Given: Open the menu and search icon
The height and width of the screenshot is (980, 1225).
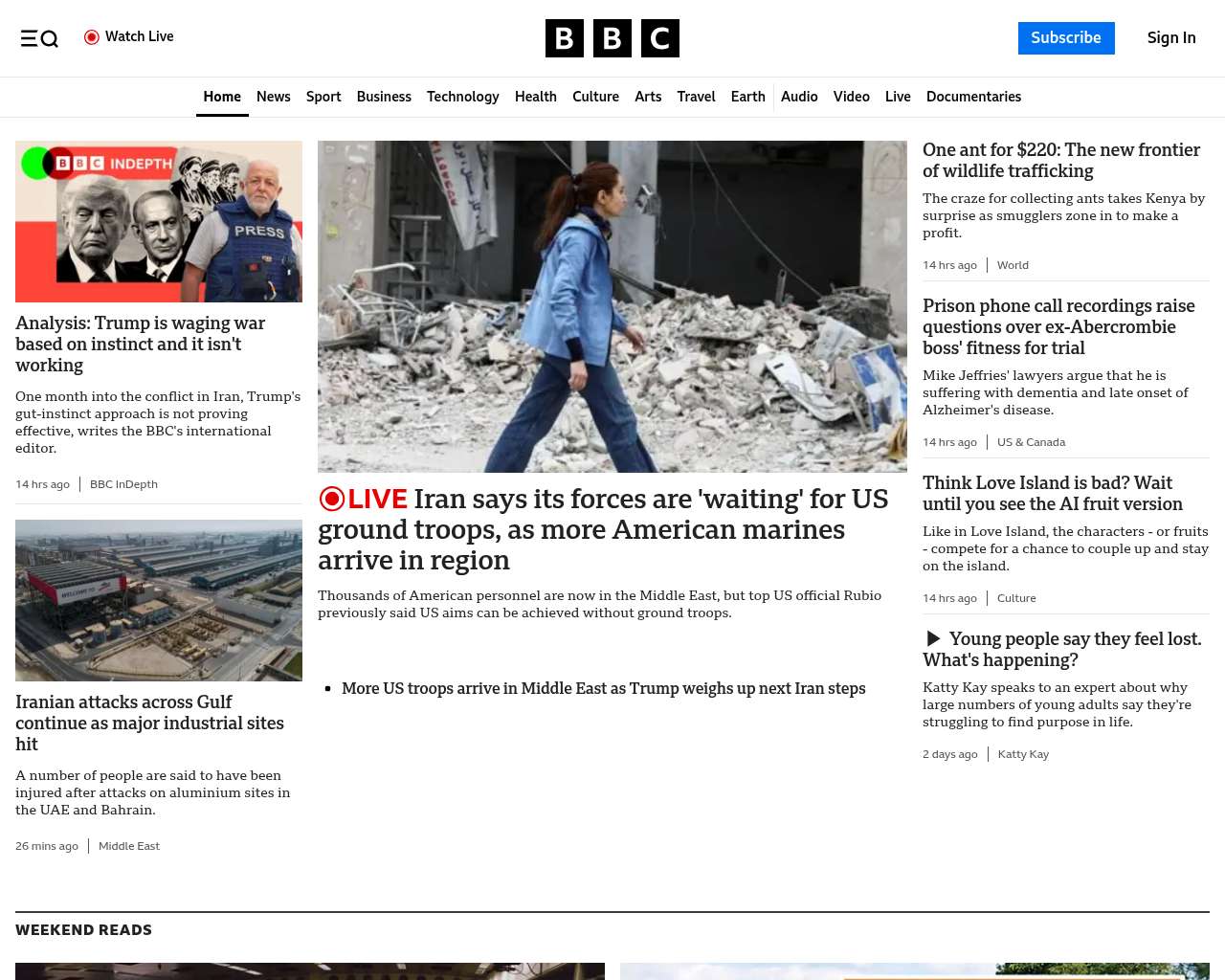Looking at the screenshot, I should pyautogui.click(x=39, y=38).
